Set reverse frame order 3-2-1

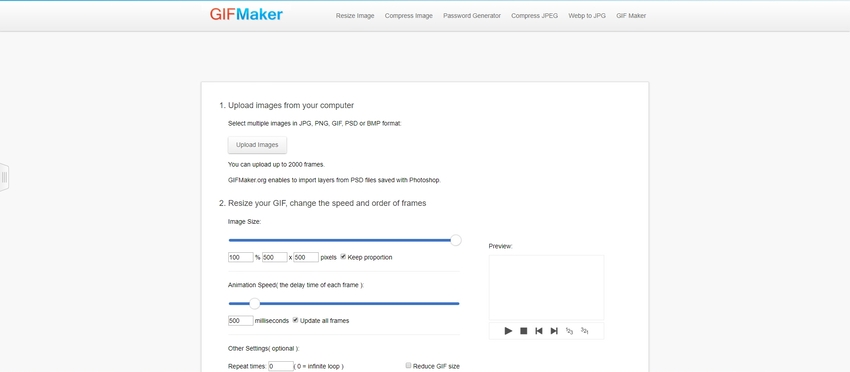584,331
